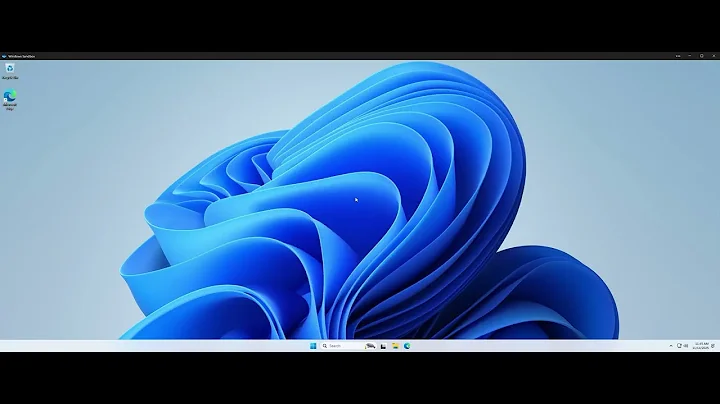
Task: Focus the taskbar Search box
Action: (x=348, y=346)
